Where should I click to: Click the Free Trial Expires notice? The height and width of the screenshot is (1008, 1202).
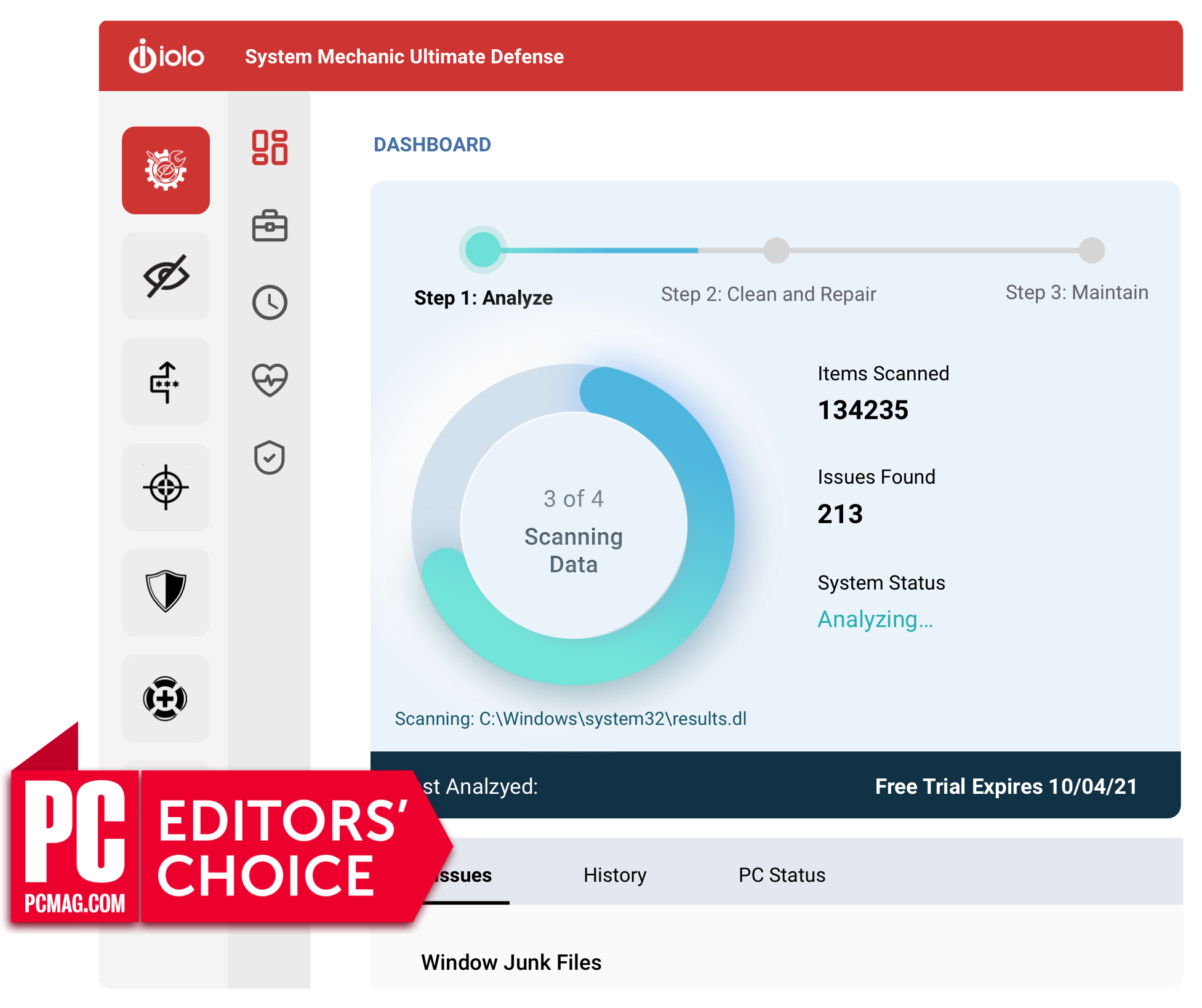1006,786
